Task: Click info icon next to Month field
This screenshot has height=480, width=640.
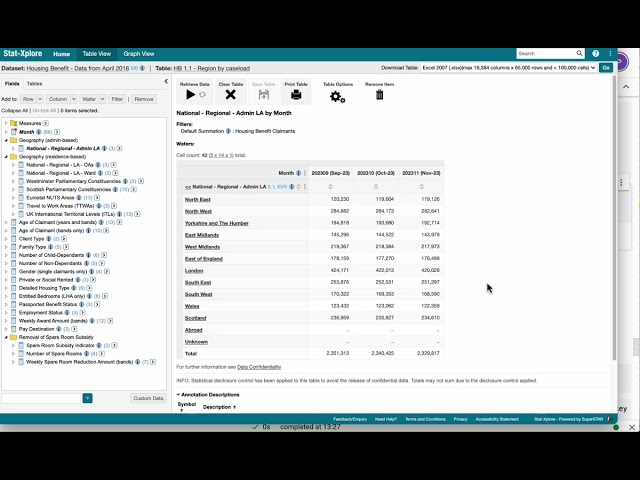Action: click(38, 132)
